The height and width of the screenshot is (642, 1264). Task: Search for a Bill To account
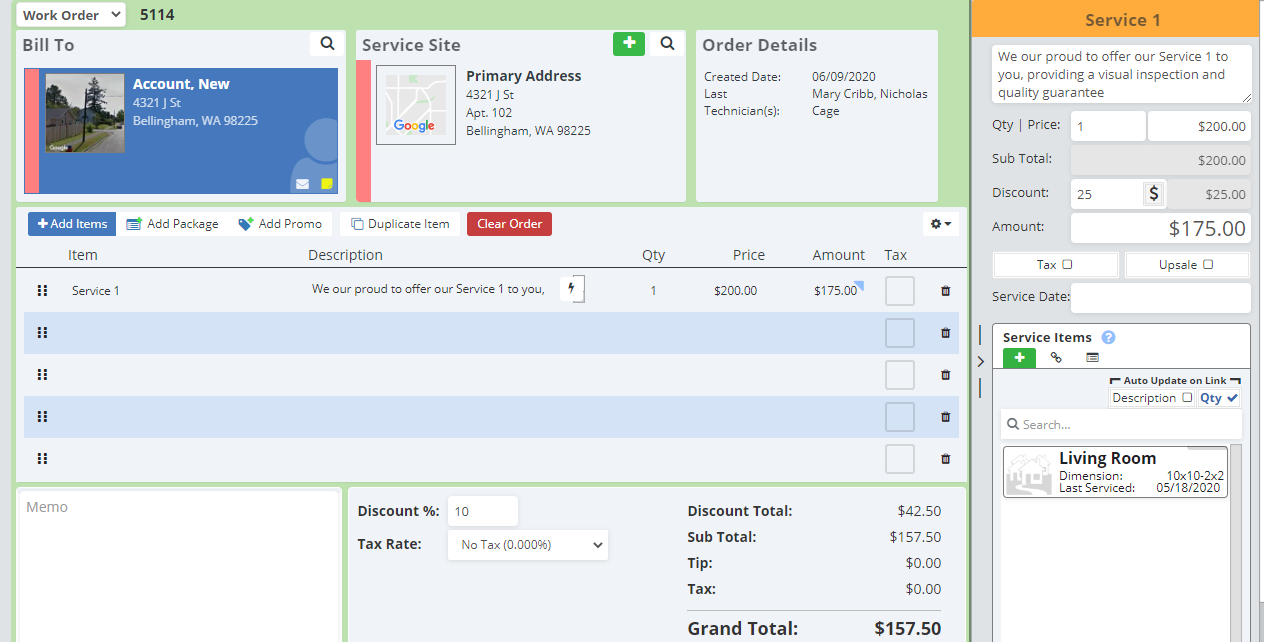tap(327, 44)
